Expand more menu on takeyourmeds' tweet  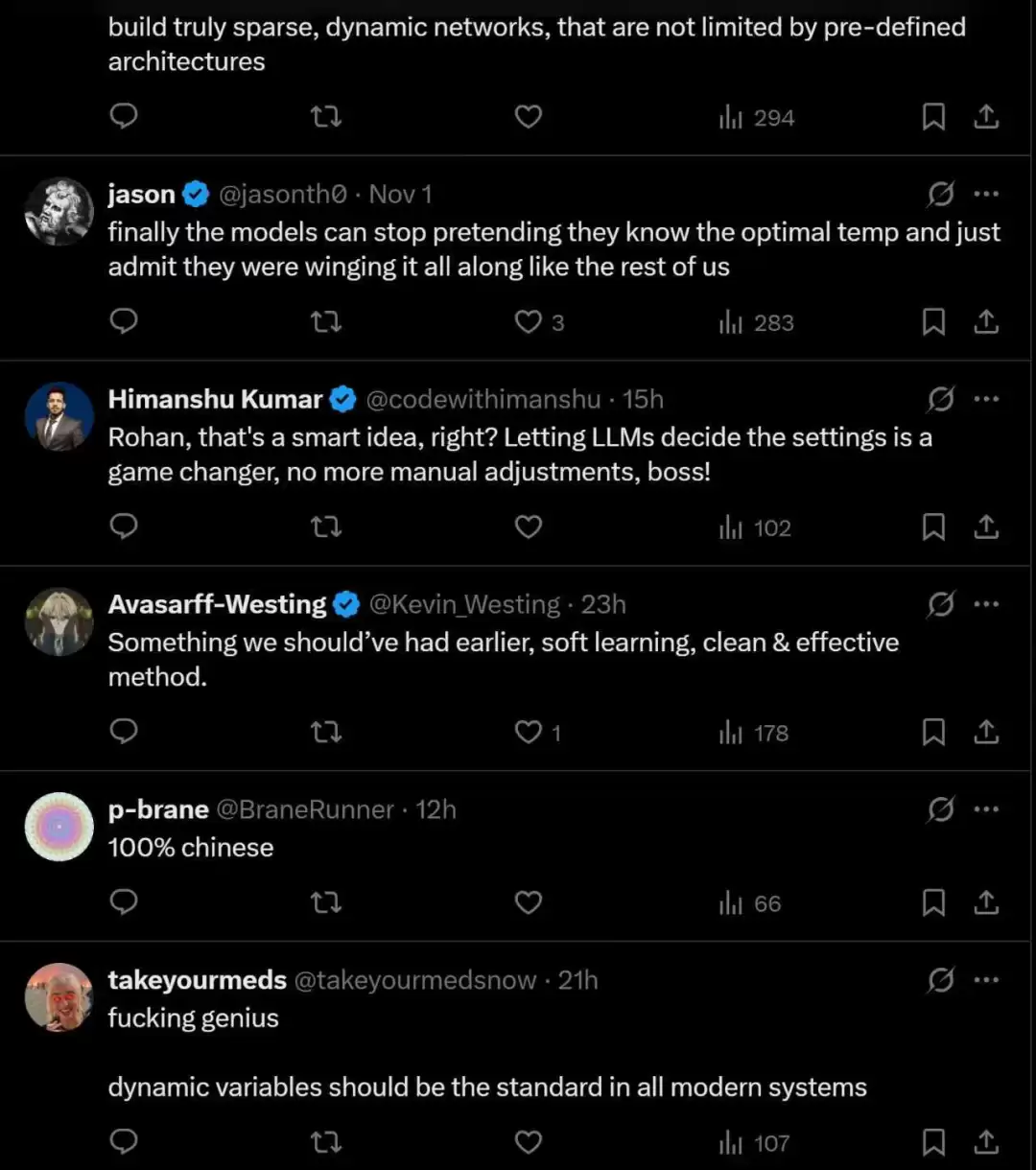(986, 981)
